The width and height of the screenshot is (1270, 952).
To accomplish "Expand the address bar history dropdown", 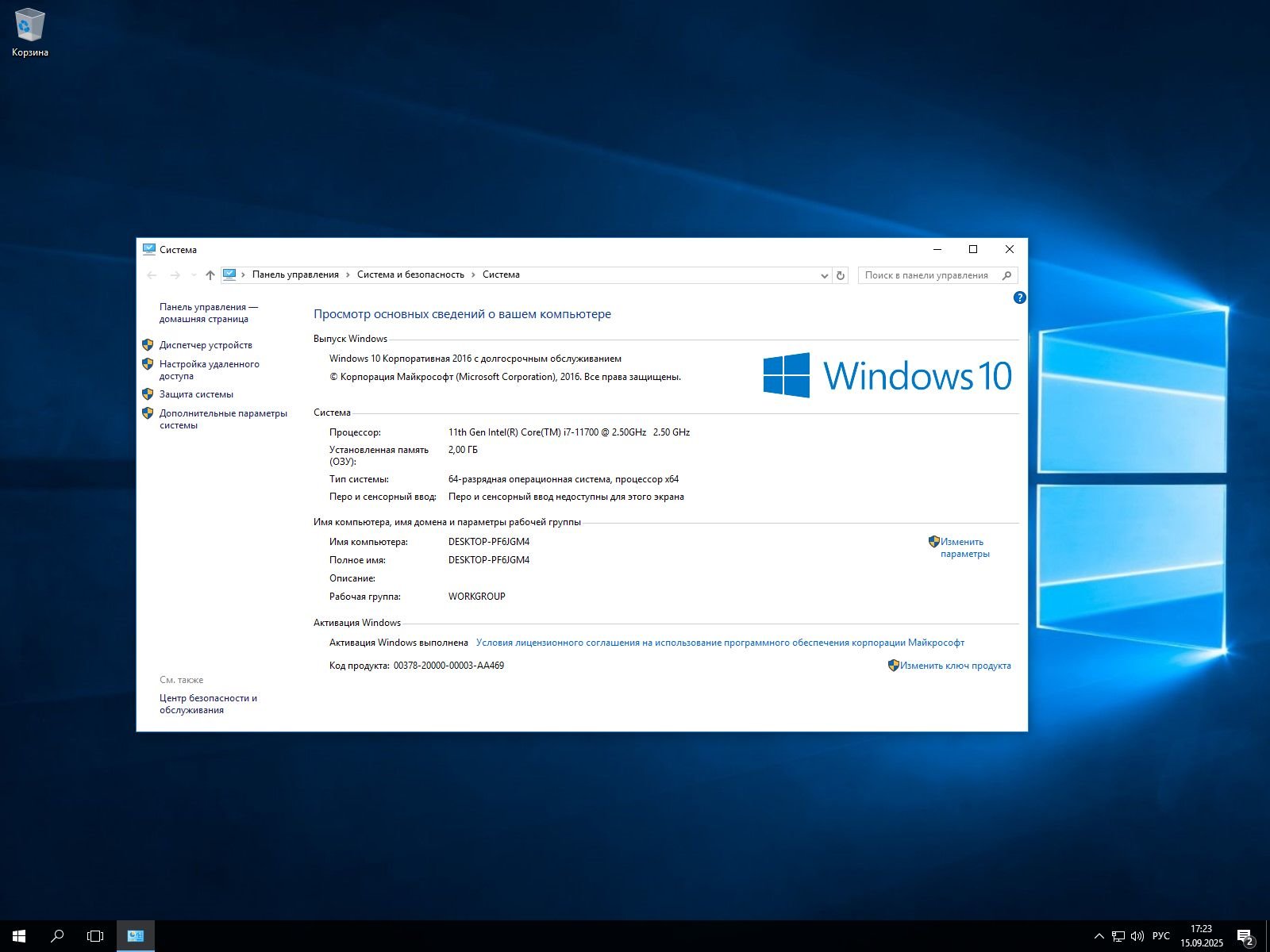I will click(824, 275).
